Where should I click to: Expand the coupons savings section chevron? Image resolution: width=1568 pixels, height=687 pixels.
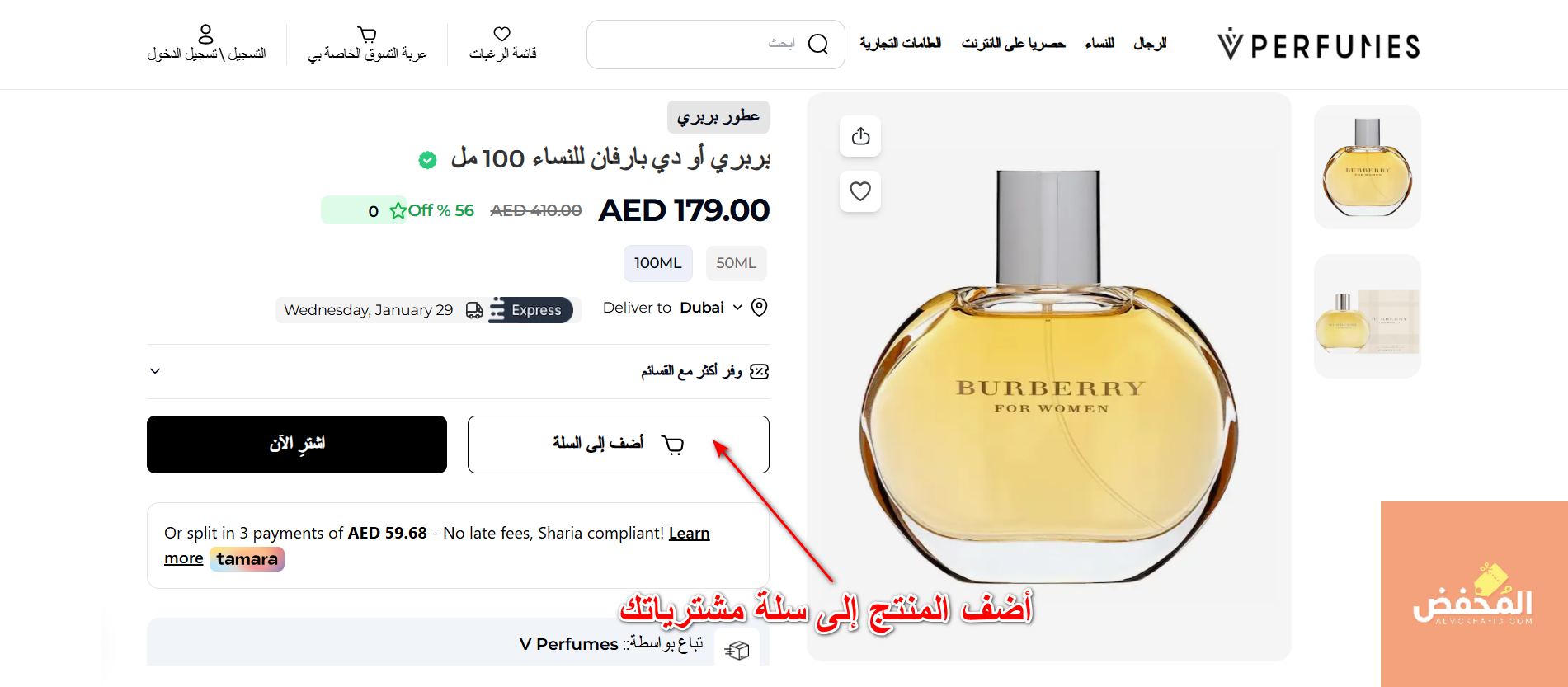pos(155,371)
